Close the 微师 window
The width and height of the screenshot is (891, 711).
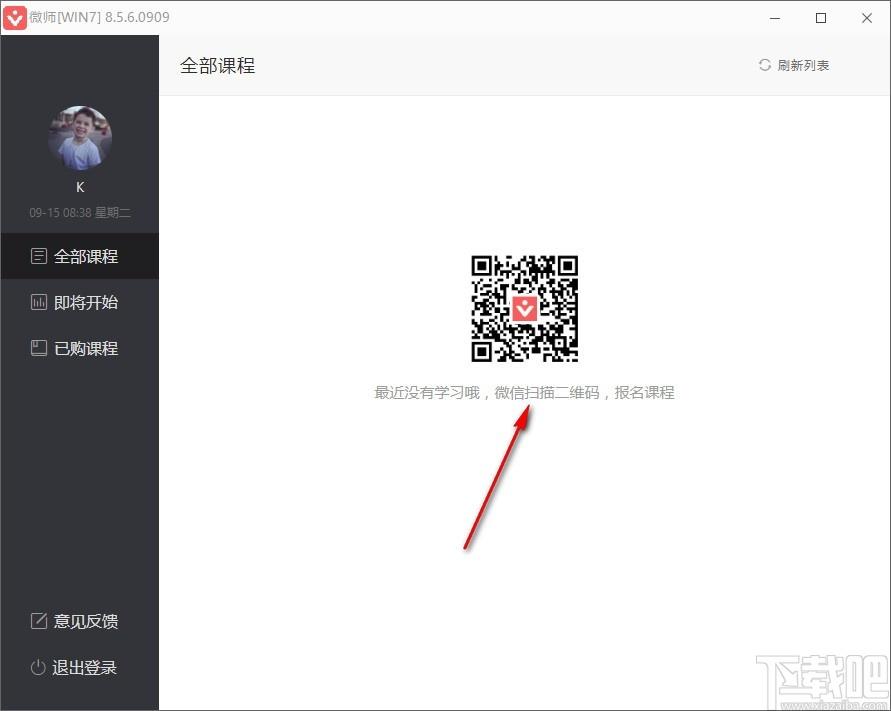pos(867,18)
